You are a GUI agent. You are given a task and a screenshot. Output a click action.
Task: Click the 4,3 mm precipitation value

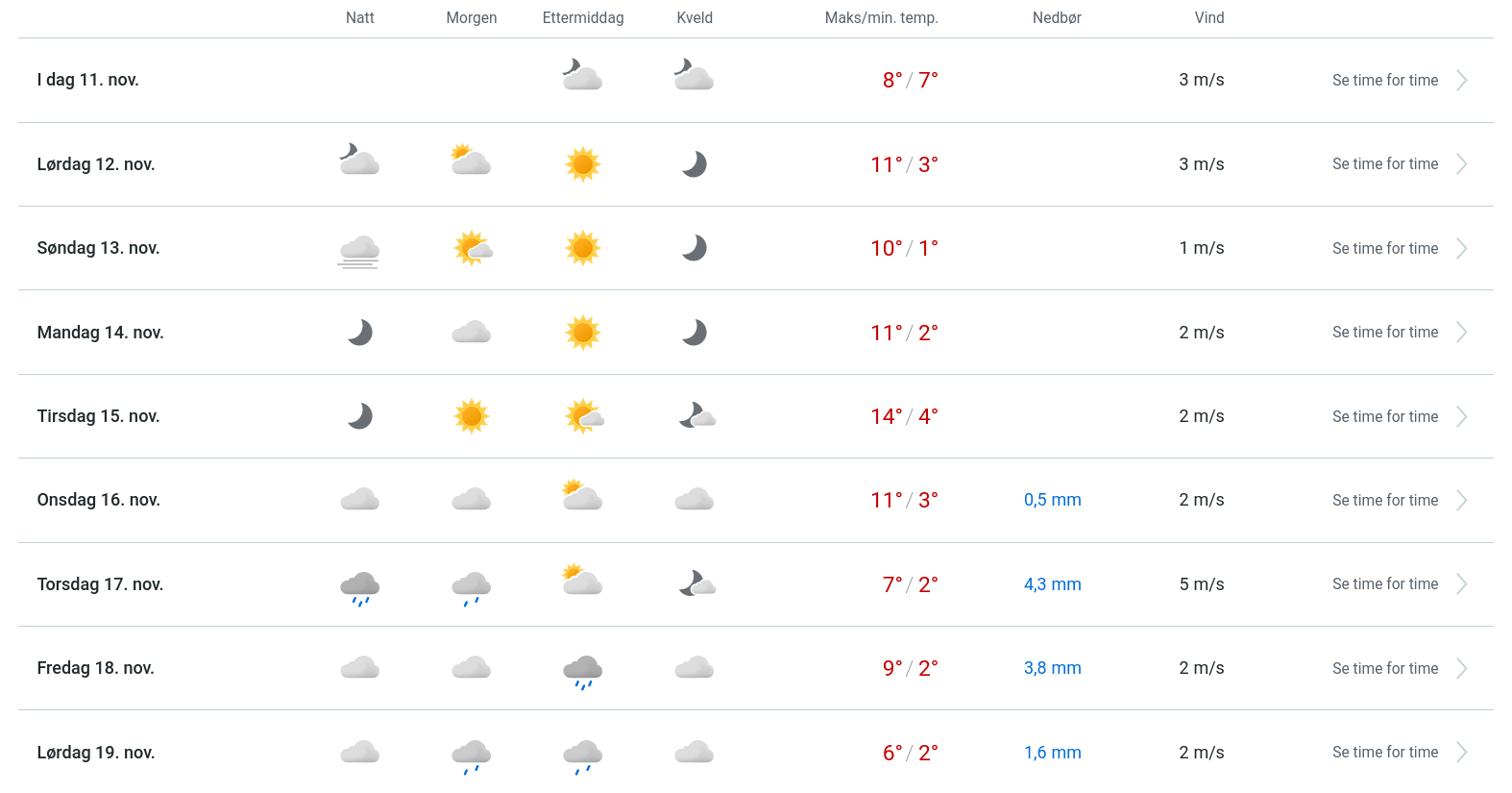(1052, 584)
